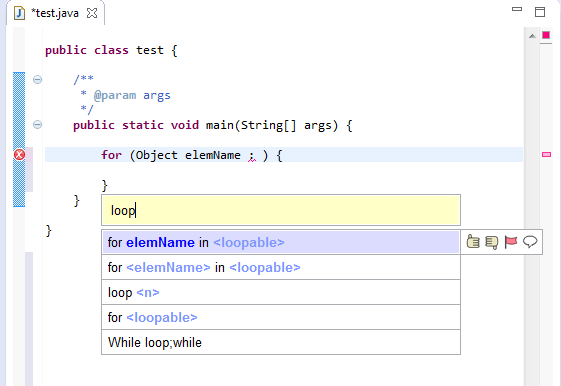Close the test.java tab
The image size is (561, 386).
(x=92, y=13)
